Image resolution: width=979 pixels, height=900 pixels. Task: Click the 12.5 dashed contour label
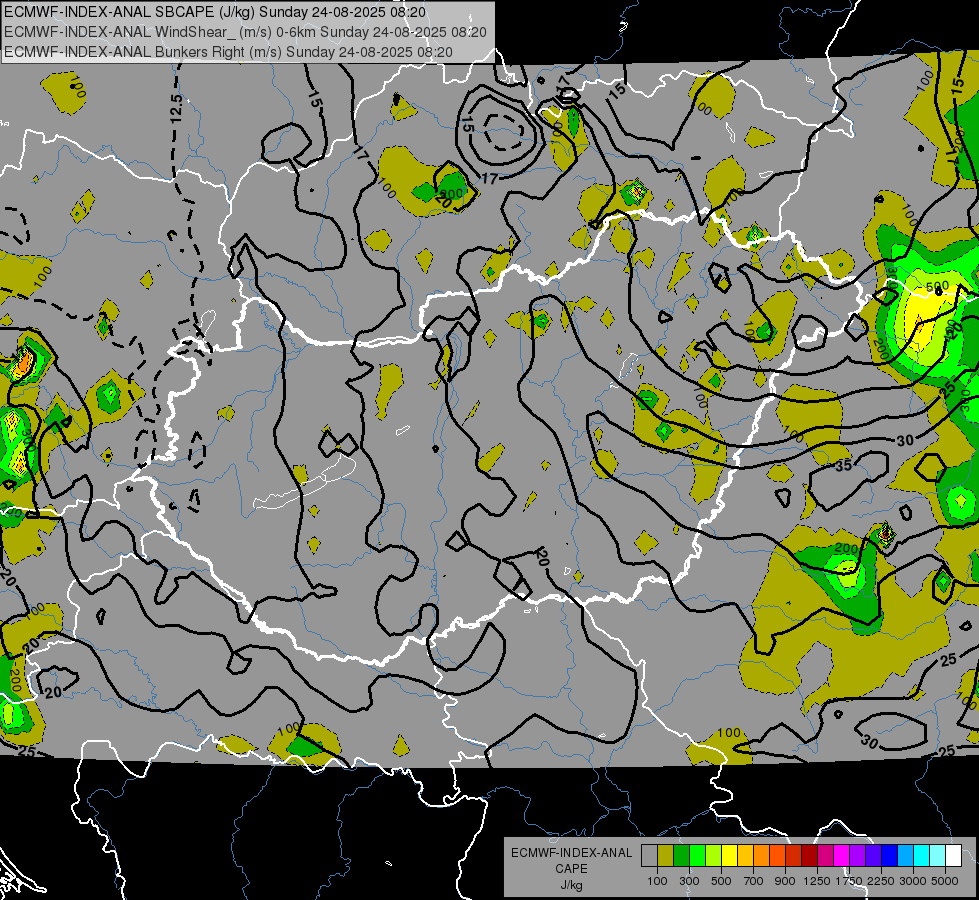coord(177,107)
